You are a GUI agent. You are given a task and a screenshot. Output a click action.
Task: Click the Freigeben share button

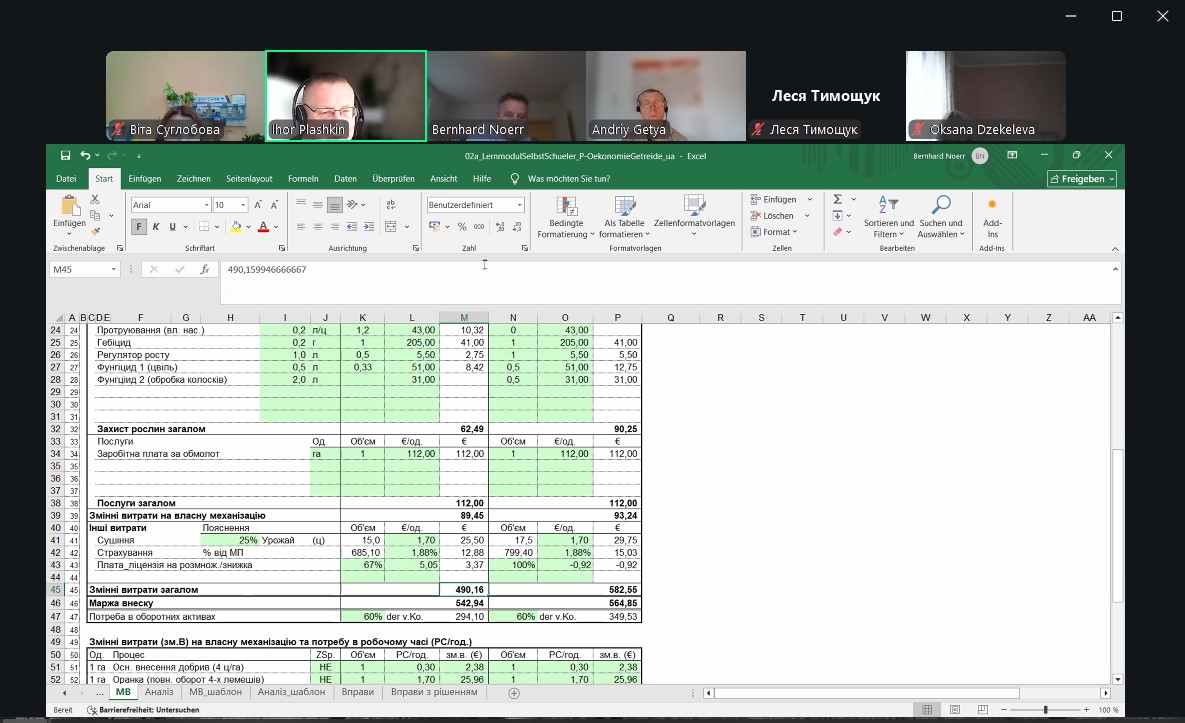(x=1082, y=179)
